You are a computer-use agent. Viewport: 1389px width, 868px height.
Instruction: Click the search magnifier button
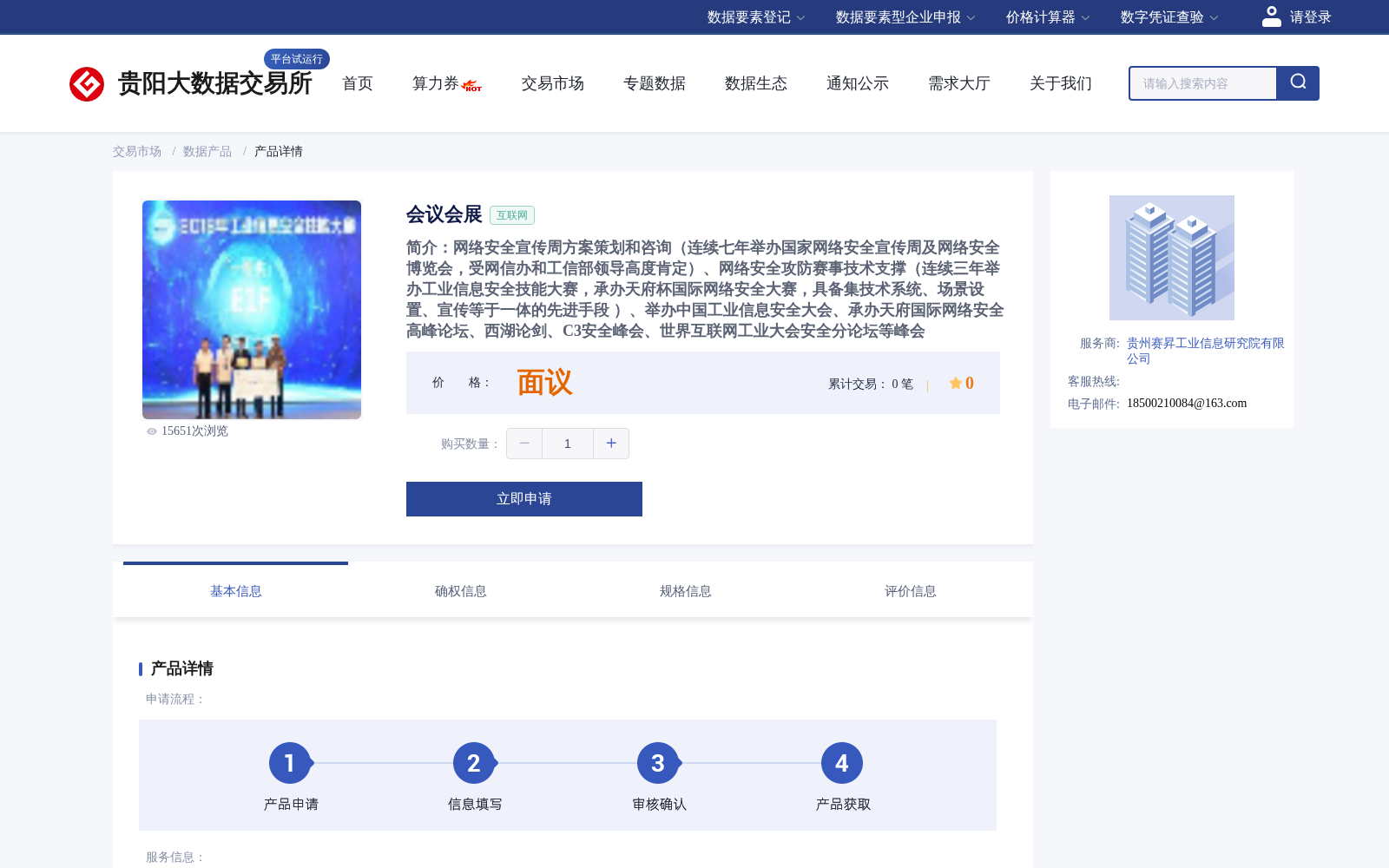click(1298, 83)
